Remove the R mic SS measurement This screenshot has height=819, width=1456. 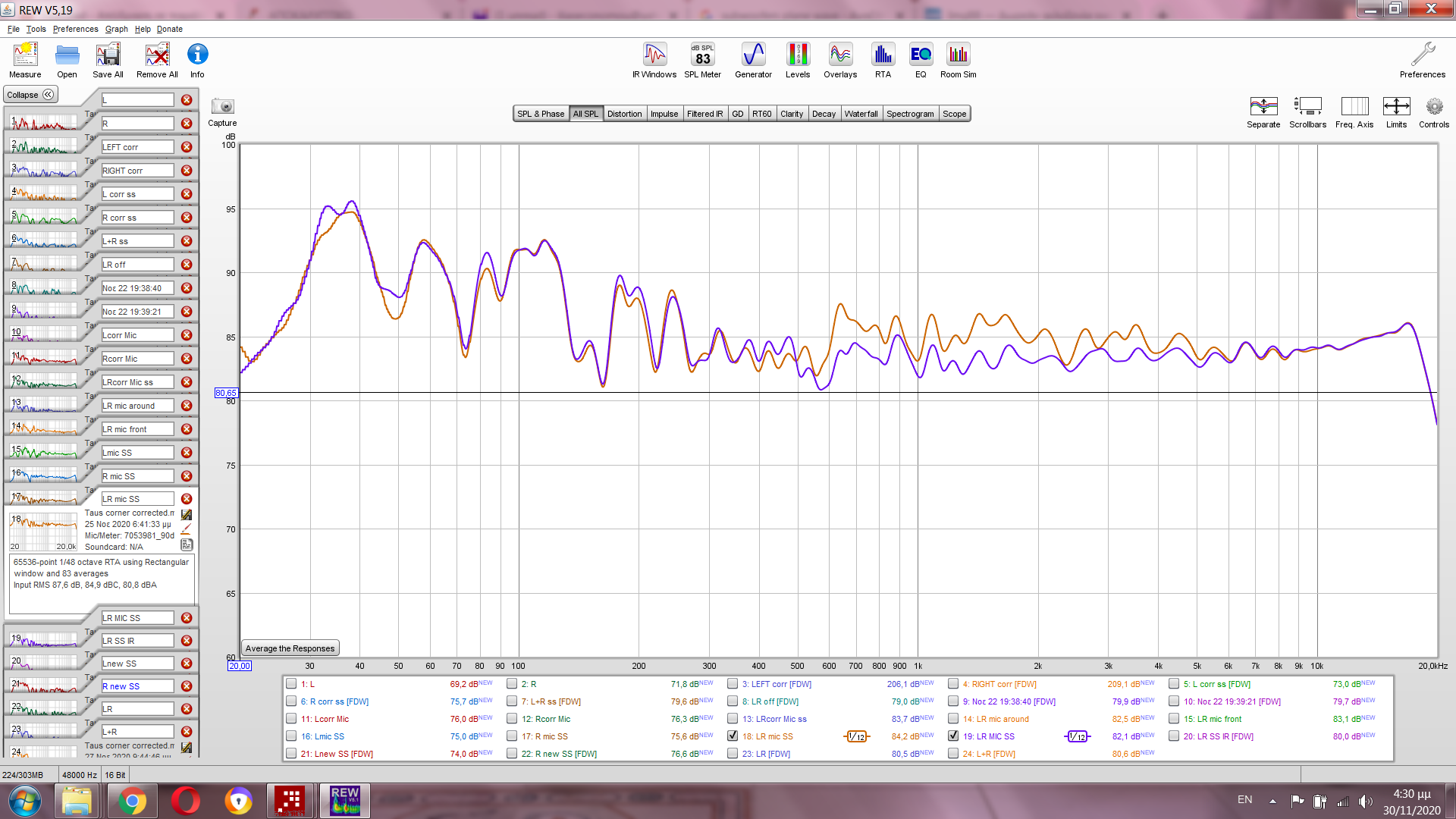tap(187, 476)
